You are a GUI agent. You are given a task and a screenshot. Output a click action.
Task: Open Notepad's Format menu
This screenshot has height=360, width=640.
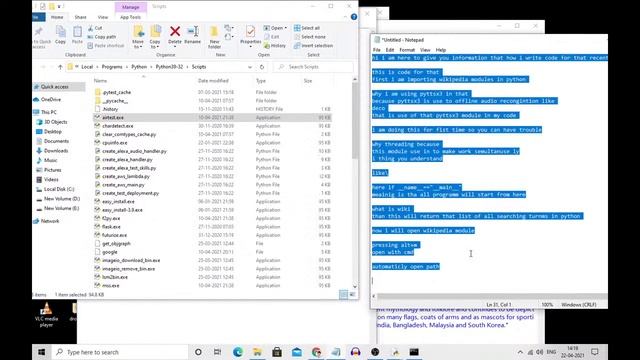click(407, 50)
